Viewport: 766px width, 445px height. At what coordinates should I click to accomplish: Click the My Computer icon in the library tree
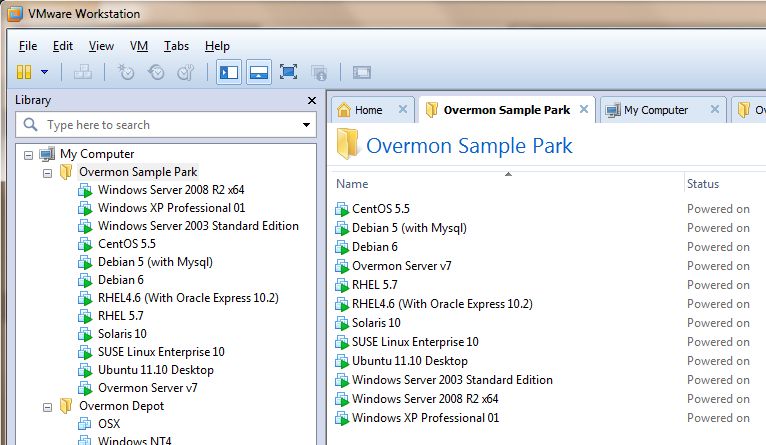click(47, 154)
